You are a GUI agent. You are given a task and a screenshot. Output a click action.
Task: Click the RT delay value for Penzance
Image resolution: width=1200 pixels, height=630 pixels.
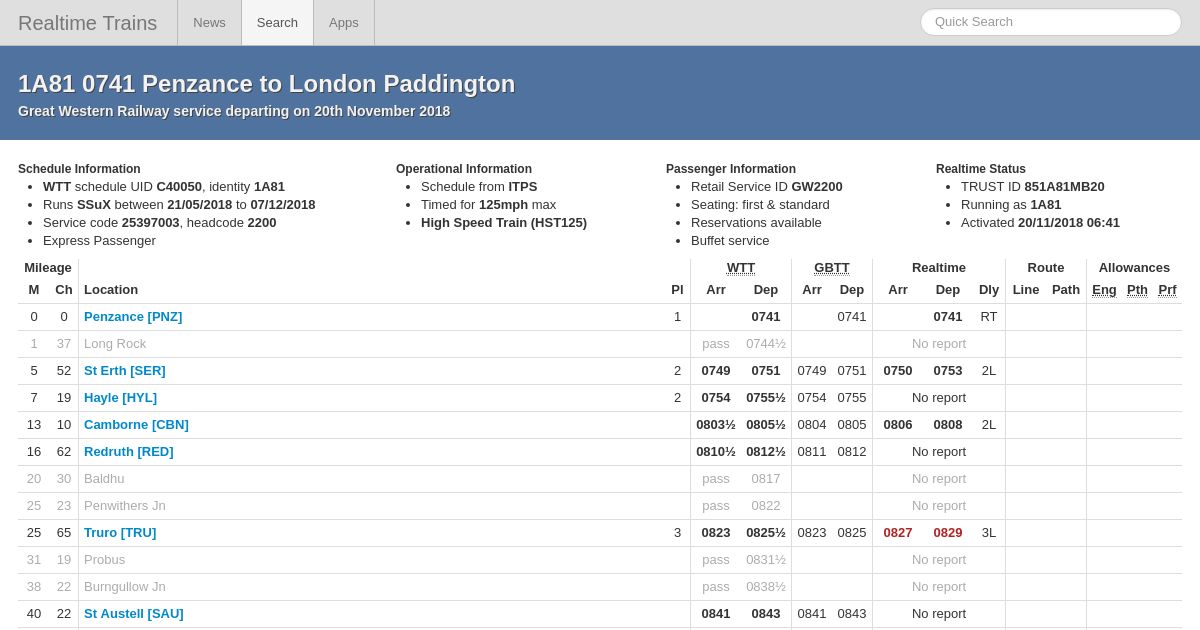point(989,317)
